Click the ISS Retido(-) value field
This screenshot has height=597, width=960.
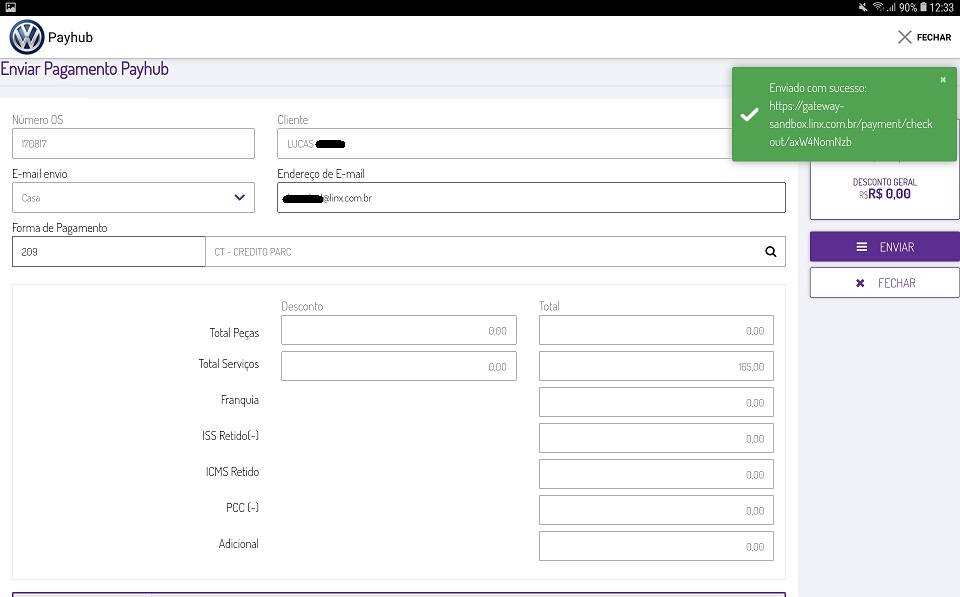click(x=656, y=438)
